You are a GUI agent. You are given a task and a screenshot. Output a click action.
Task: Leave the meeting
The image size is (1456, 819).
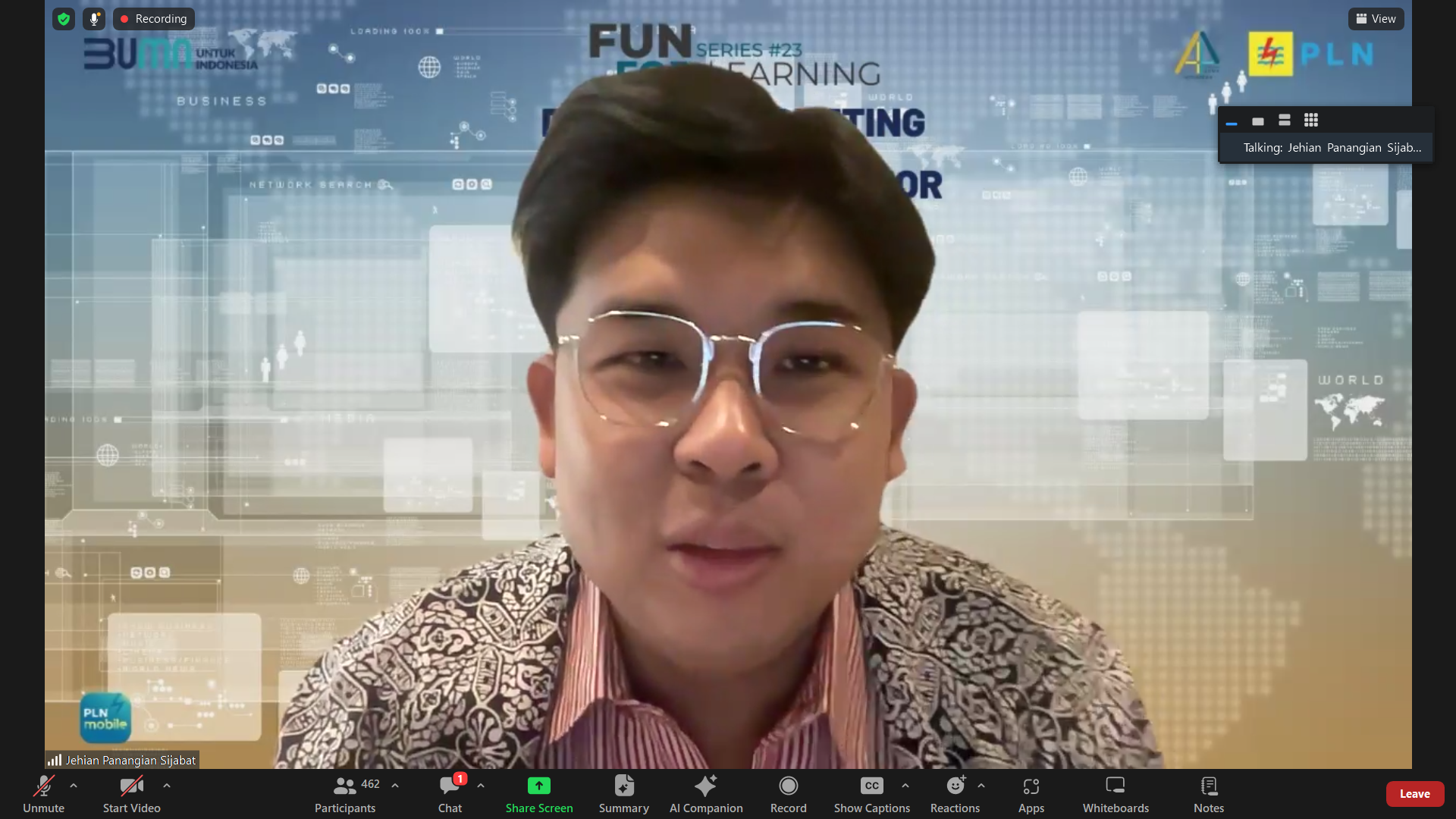pyautogui.click(x=1416, y=793)
